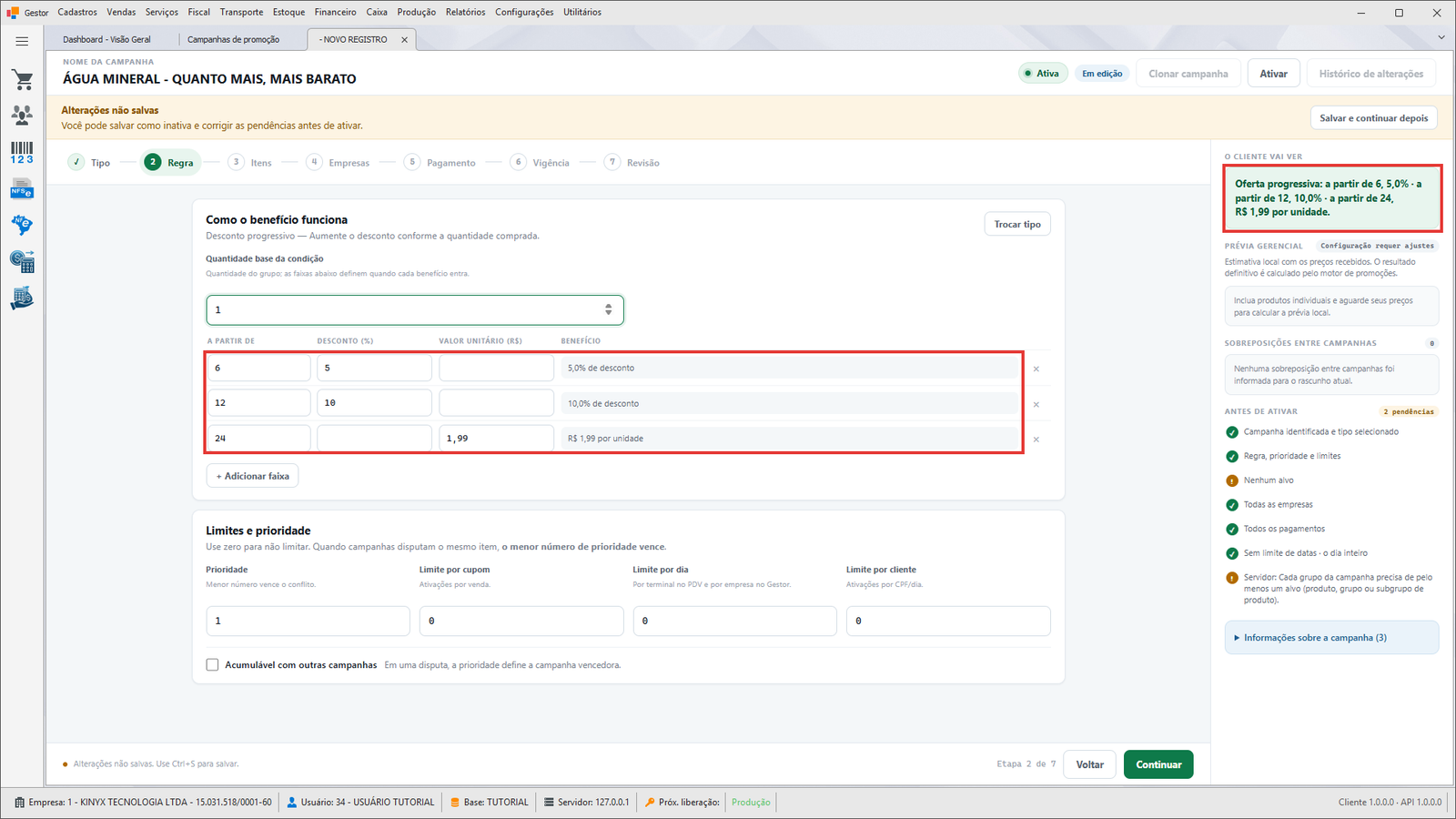Image resolution: width=1456 pixels, height=819 pixels.
Task: Adjust Quantidade base da condição stepper arrows
Action: click(609, 310)
